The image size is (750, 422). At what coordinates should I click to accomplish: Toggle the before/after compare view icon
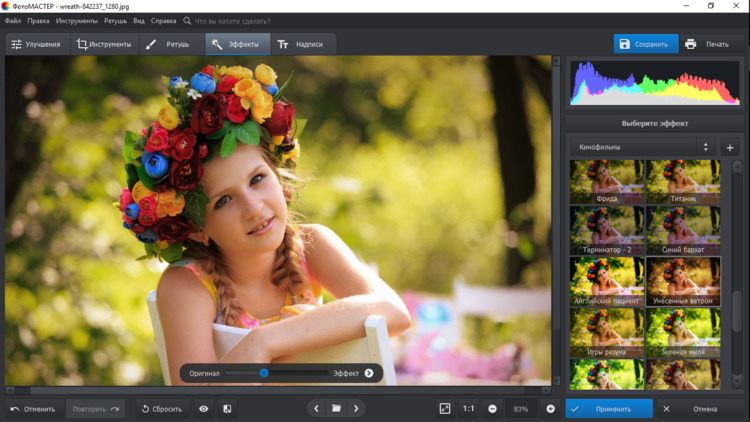pyautogui.click(x=227, y=409)
